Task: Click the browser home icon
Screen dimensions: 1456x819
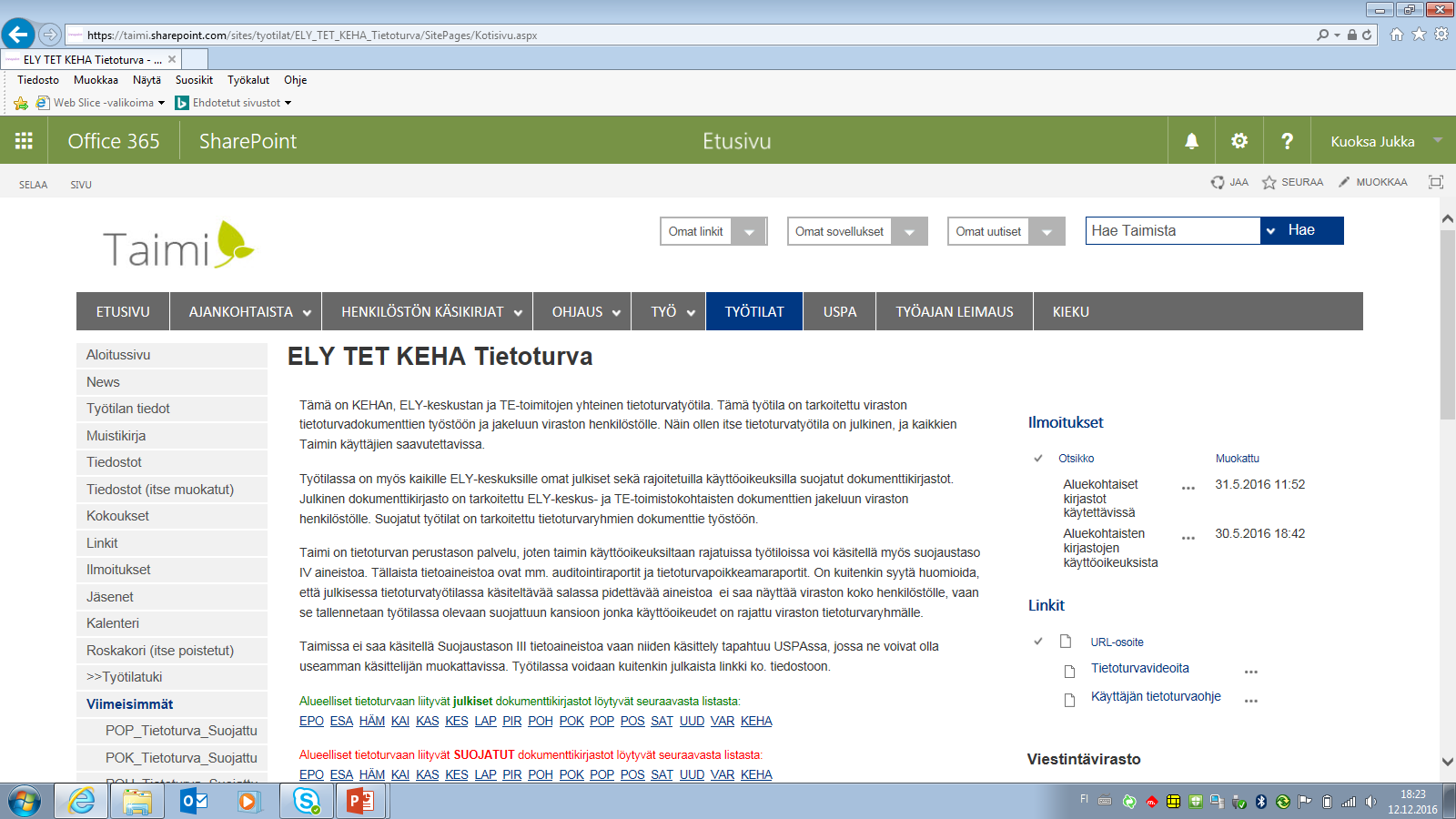Action: 1397,35
